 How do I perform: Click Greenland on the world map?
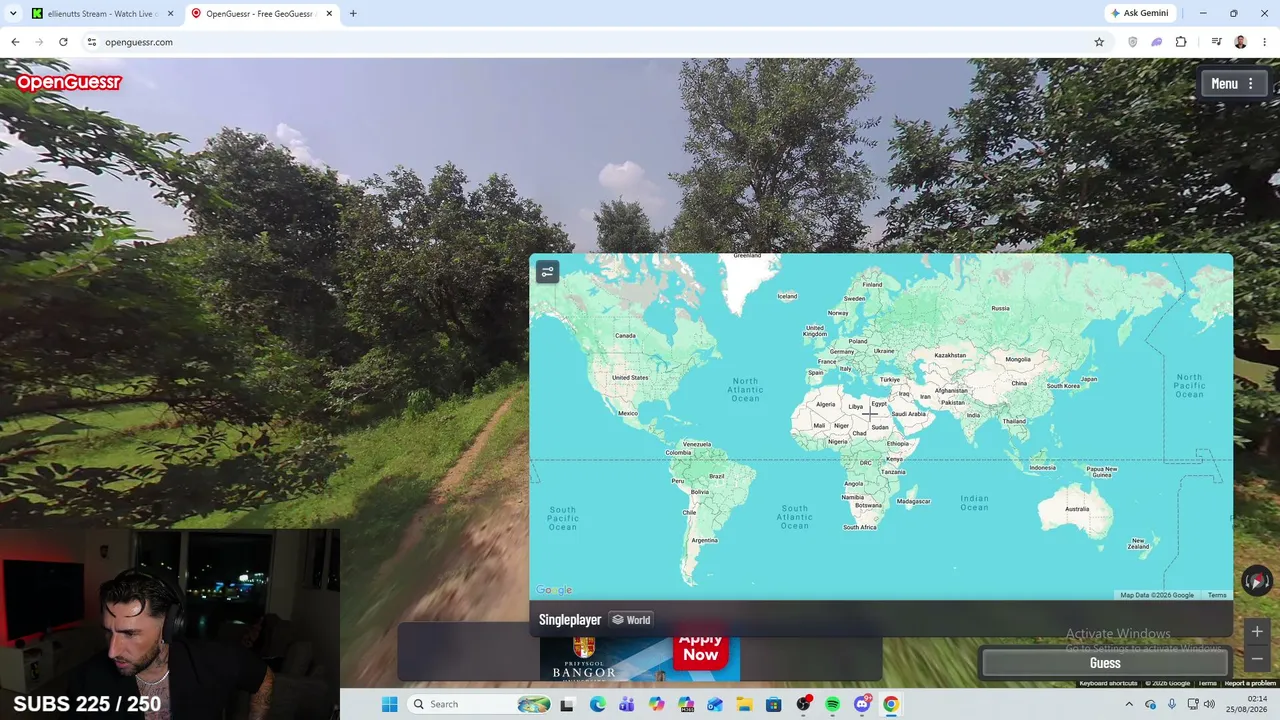pos(747,256)
